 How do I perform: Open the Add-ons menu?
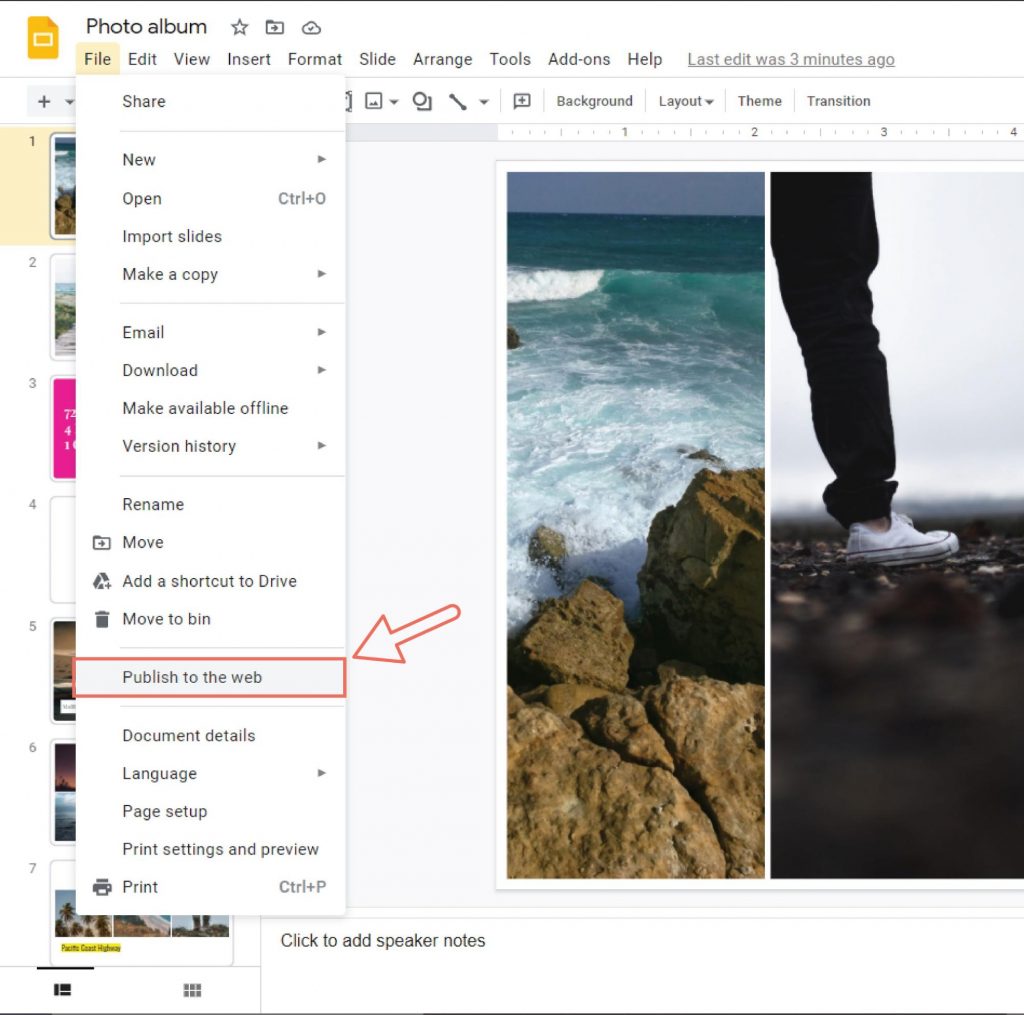pos(579,59)
